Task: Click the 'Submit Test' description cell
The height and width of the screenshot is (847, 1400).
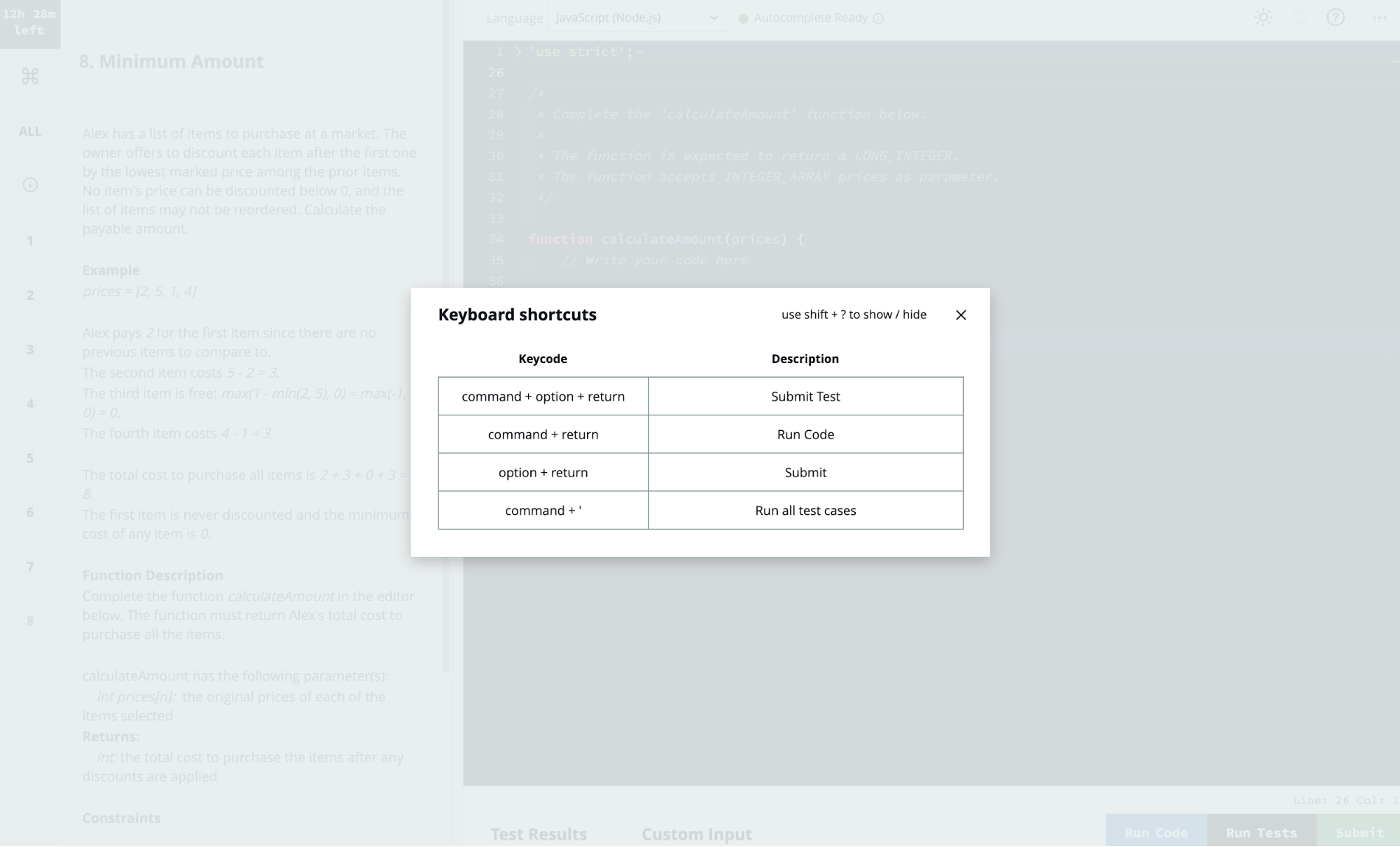Action: coord(805,397)
